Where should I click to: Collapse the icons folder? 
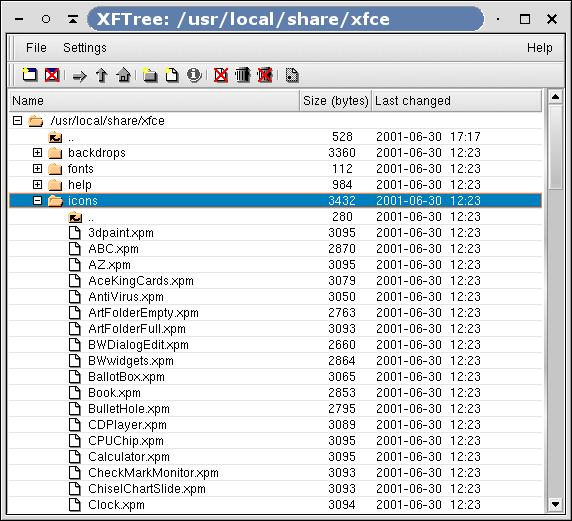[x=37, y=201]
